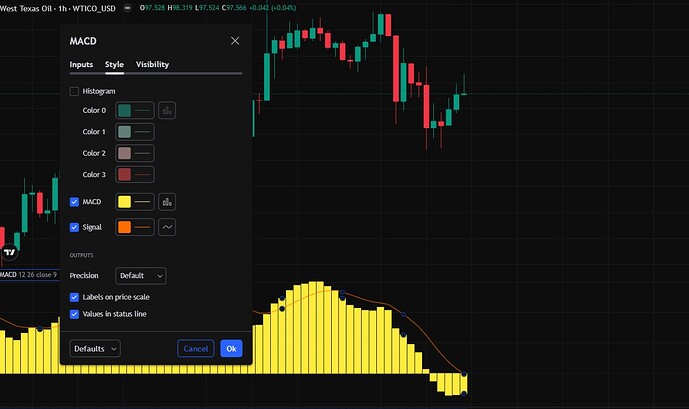Disable Values in status line
The image size is (689, 409).
pyautogui.click(x=74, y=314)
